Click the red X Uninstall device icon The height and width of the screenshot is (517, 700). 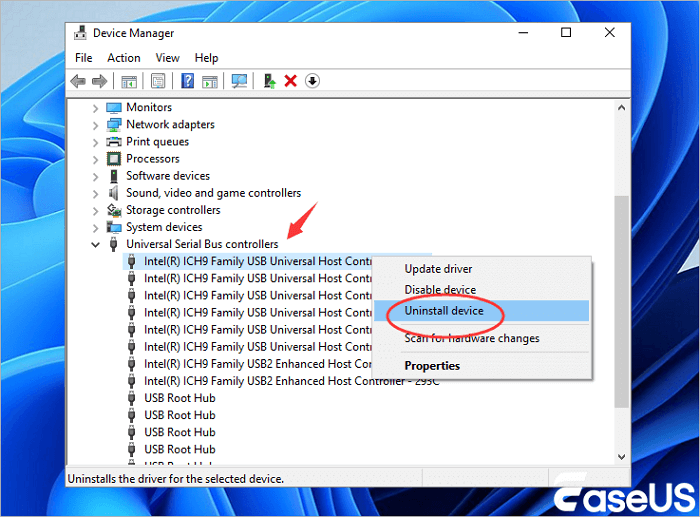(291, 81)
